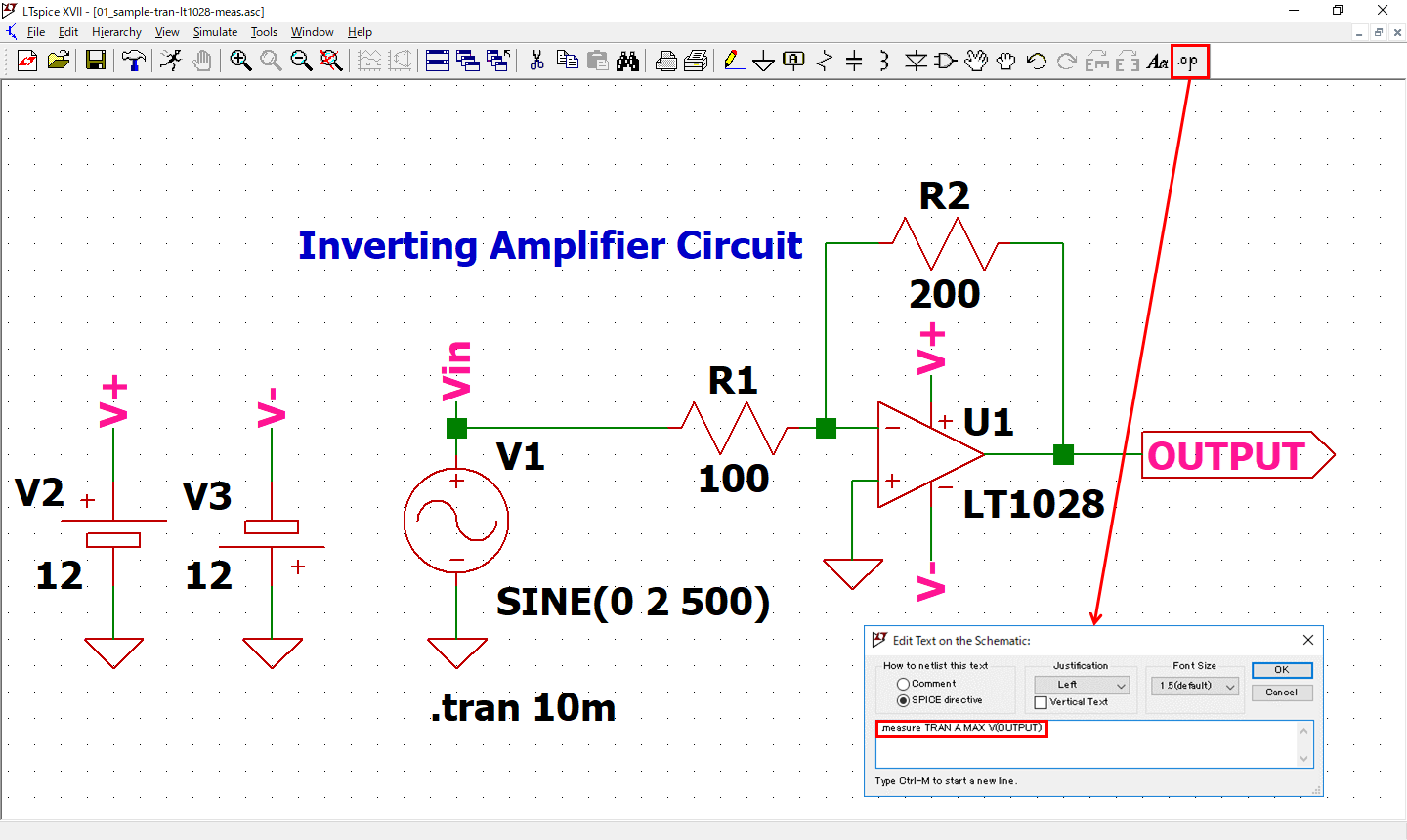Place a Ground symbol from the toolbar
Viewport: 1407px width, 840px height.
point(763,62)
